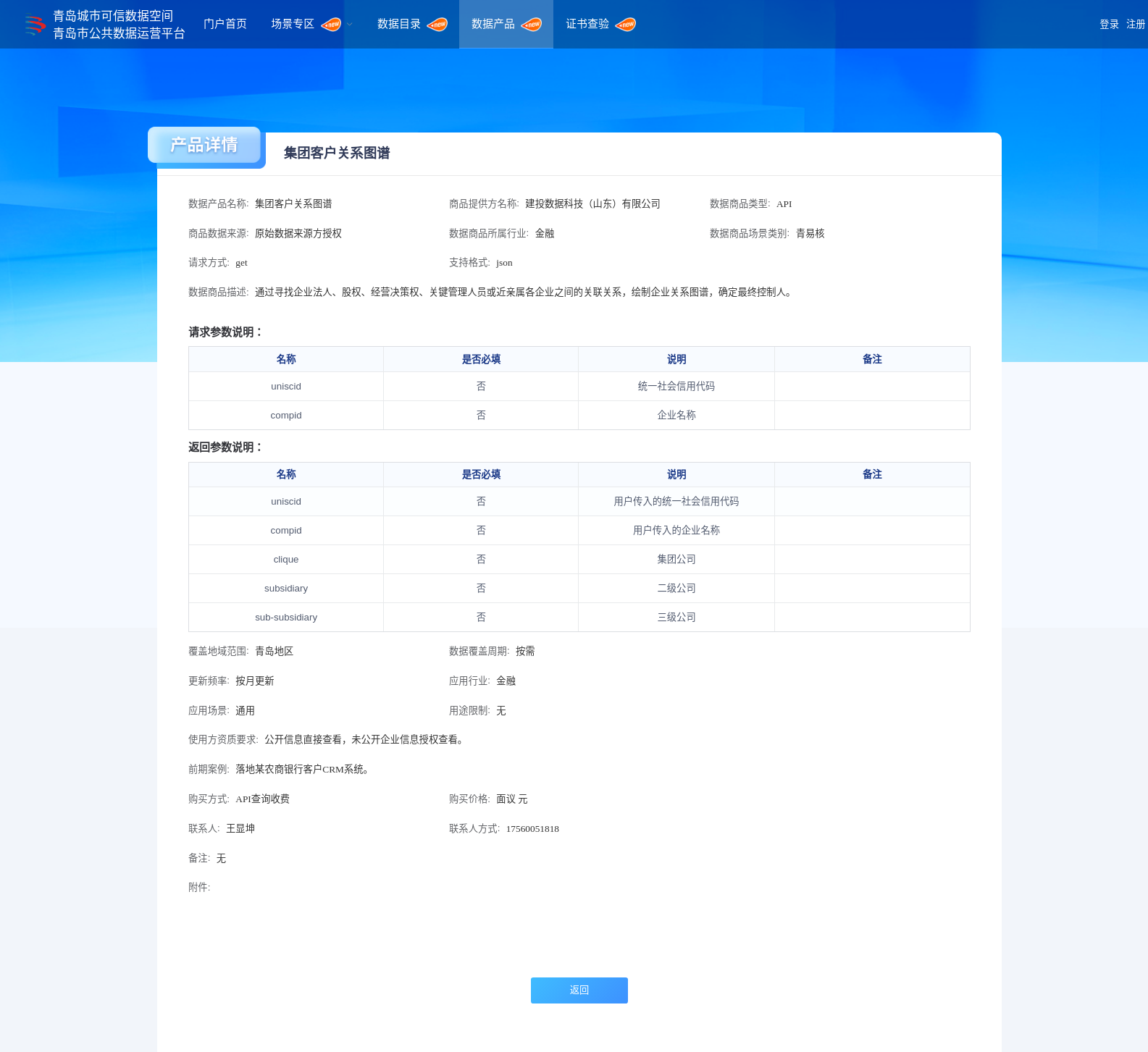
Task: Click the 登录 link
Action: click(x=1110, y=25)
